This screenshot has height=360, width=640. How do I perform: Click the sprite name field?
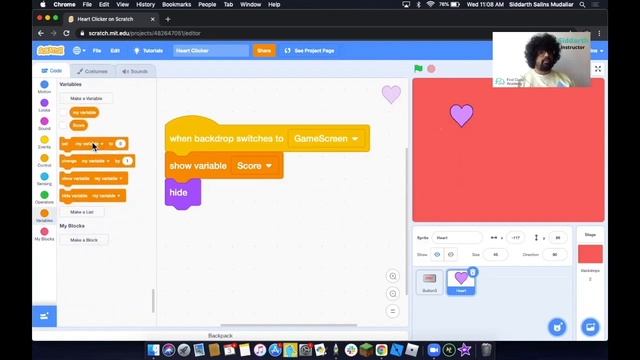tap(457, 238)
